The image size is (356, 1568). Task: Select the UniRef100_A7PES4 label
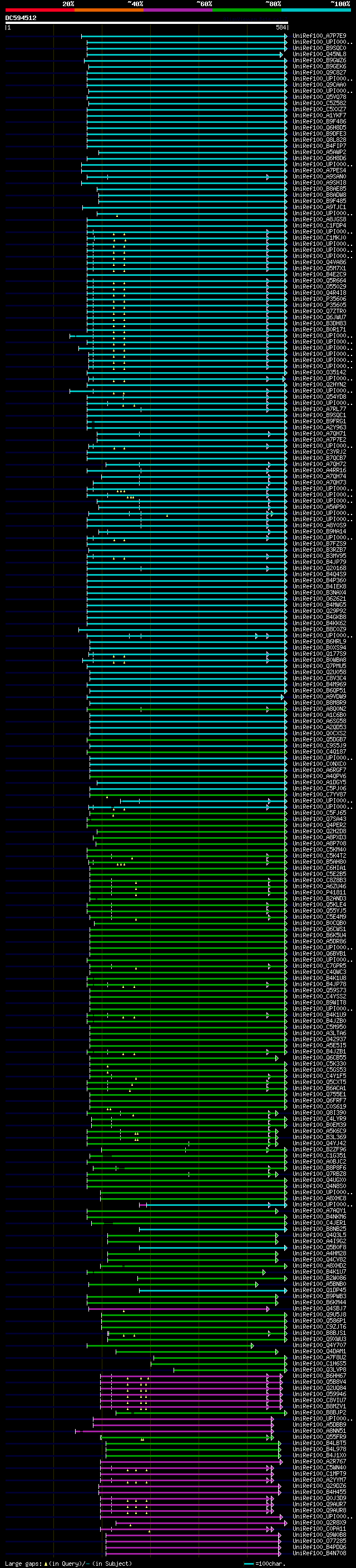pyautogui.click(x=319, y=170)
